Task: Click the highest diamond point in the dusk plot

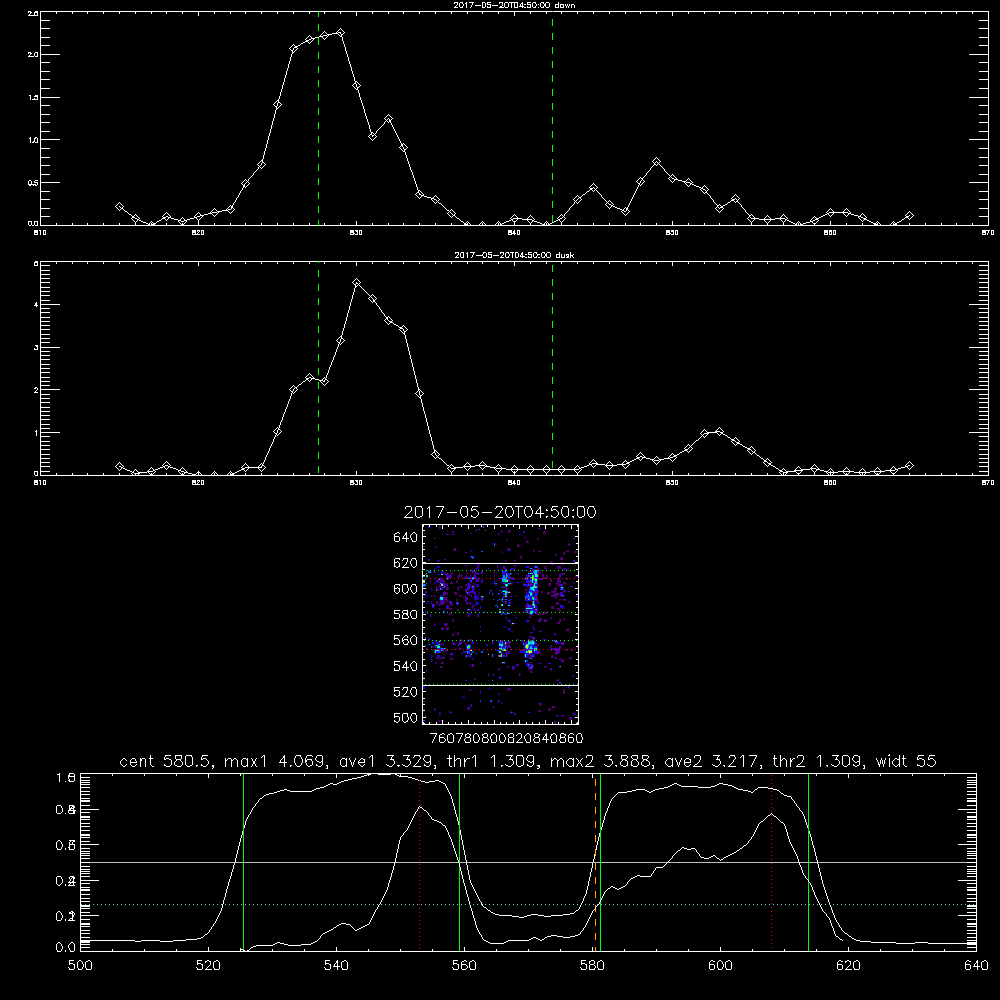Action: pyautogui.click(x=357, y=283)
